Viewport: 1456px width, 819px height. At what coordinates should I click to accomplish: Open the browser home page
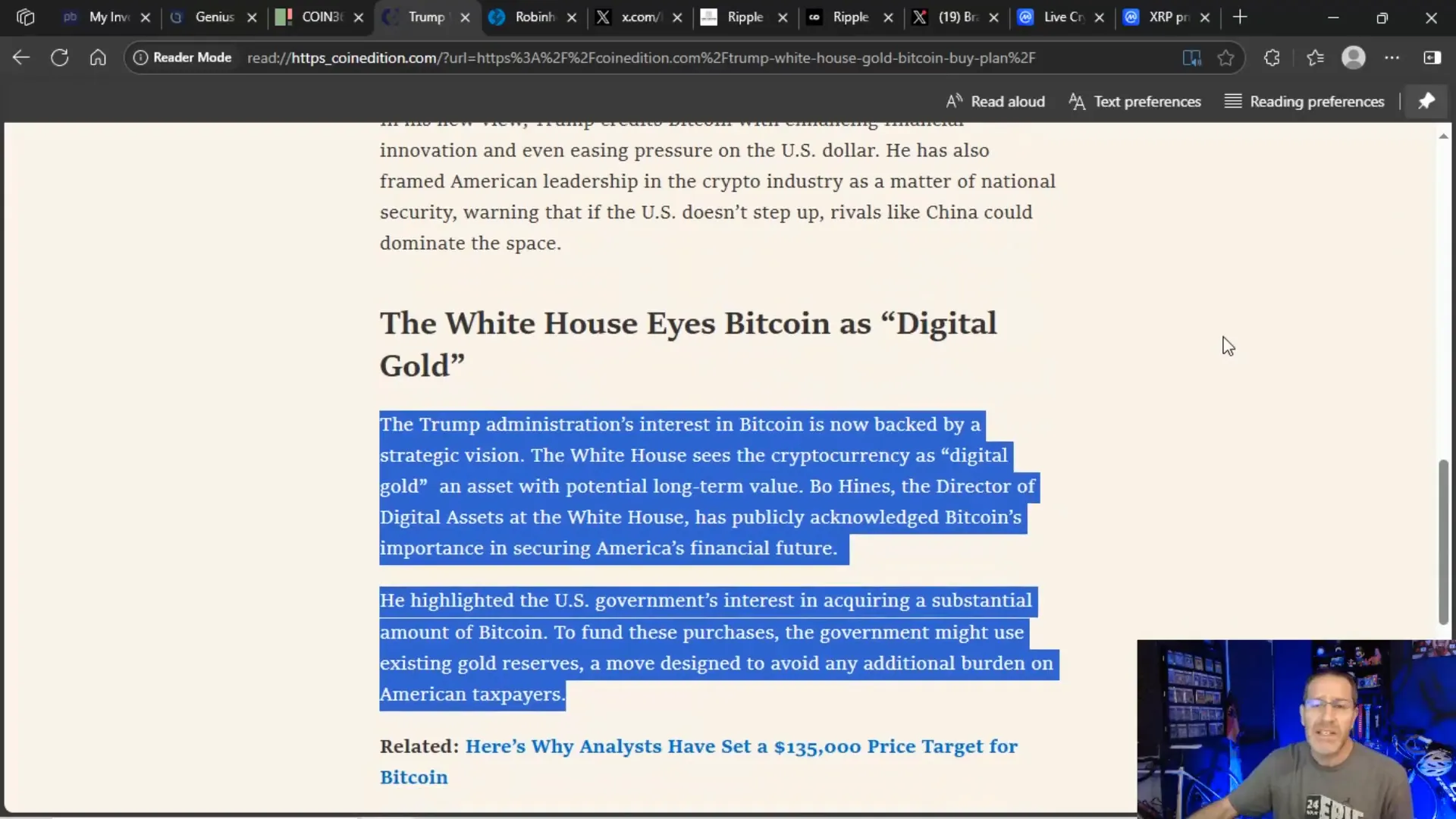98,58
